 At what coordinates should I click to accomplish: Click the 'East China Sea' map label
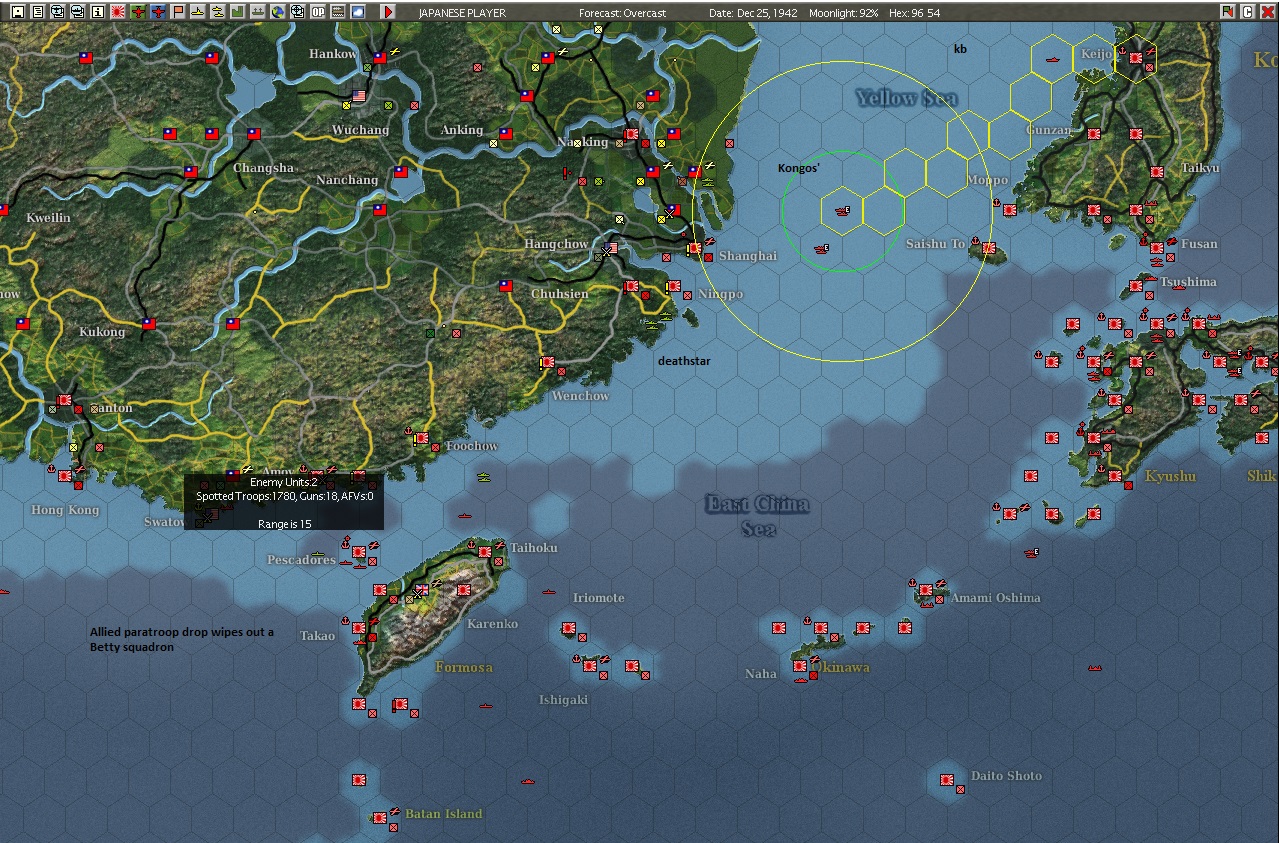click(x=757, y=515)
